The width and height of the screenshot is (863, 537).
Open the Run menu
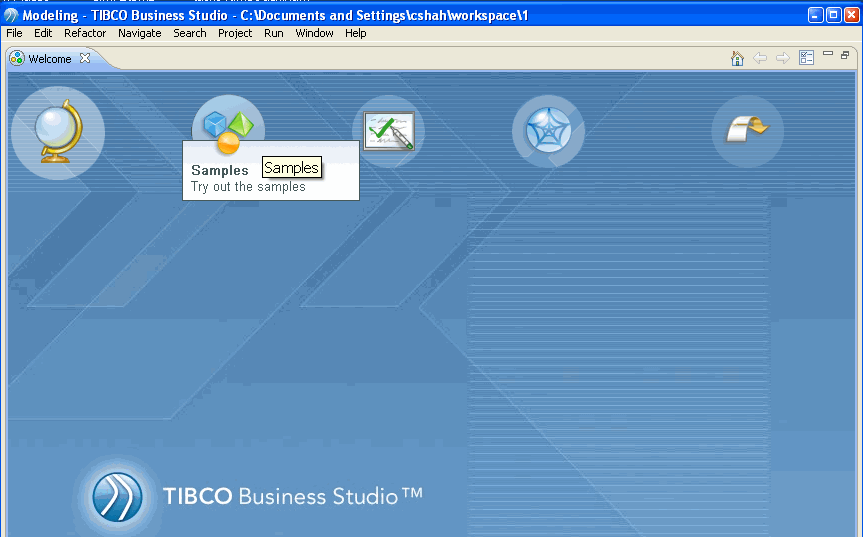(274, 33)
